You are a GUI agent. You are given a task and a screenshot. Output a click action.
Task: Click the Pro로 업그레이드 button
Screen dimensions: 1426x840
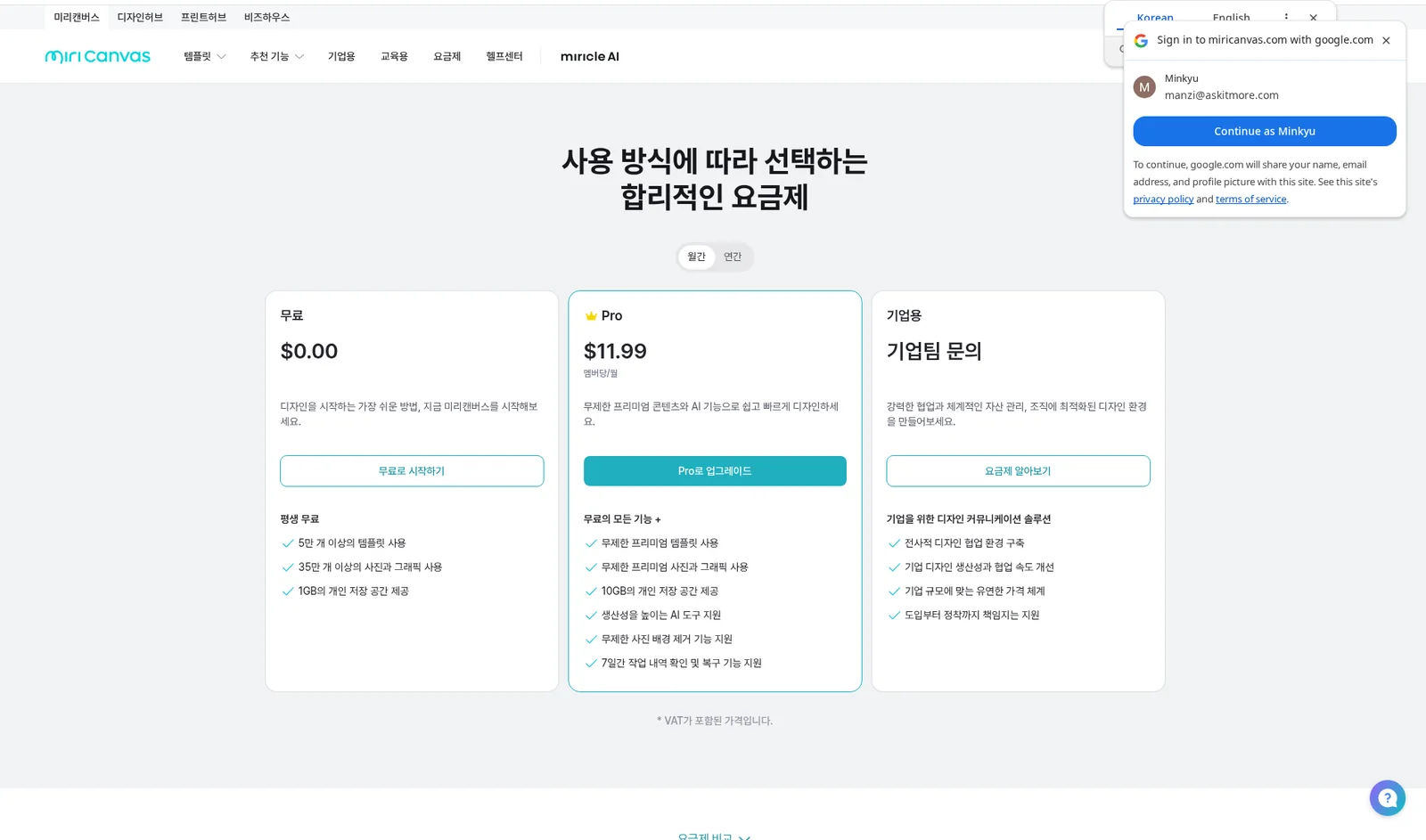click(x=715, y=471)
